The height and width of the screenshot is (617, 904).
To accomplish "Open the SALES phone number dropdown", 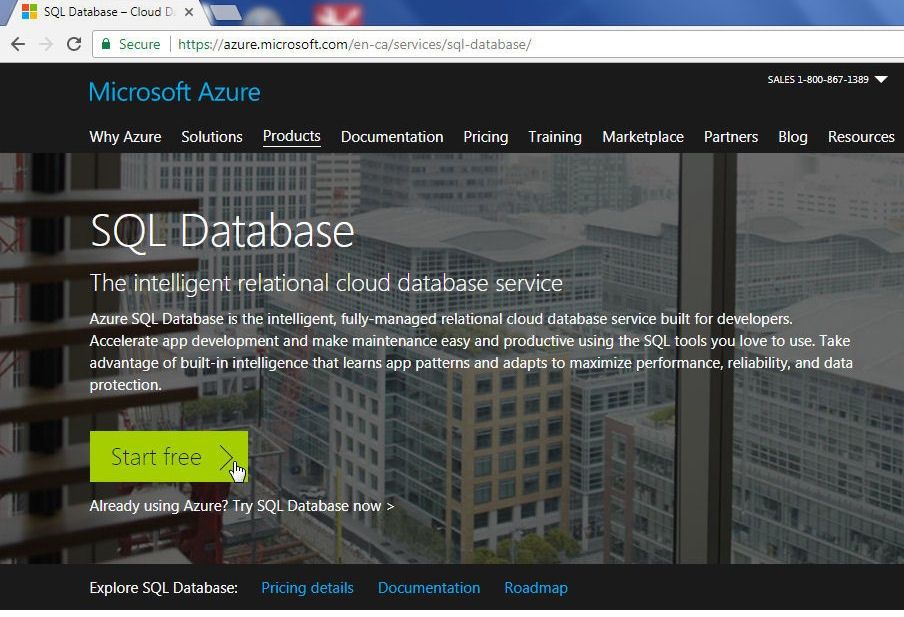I will [x=879, y=79].
